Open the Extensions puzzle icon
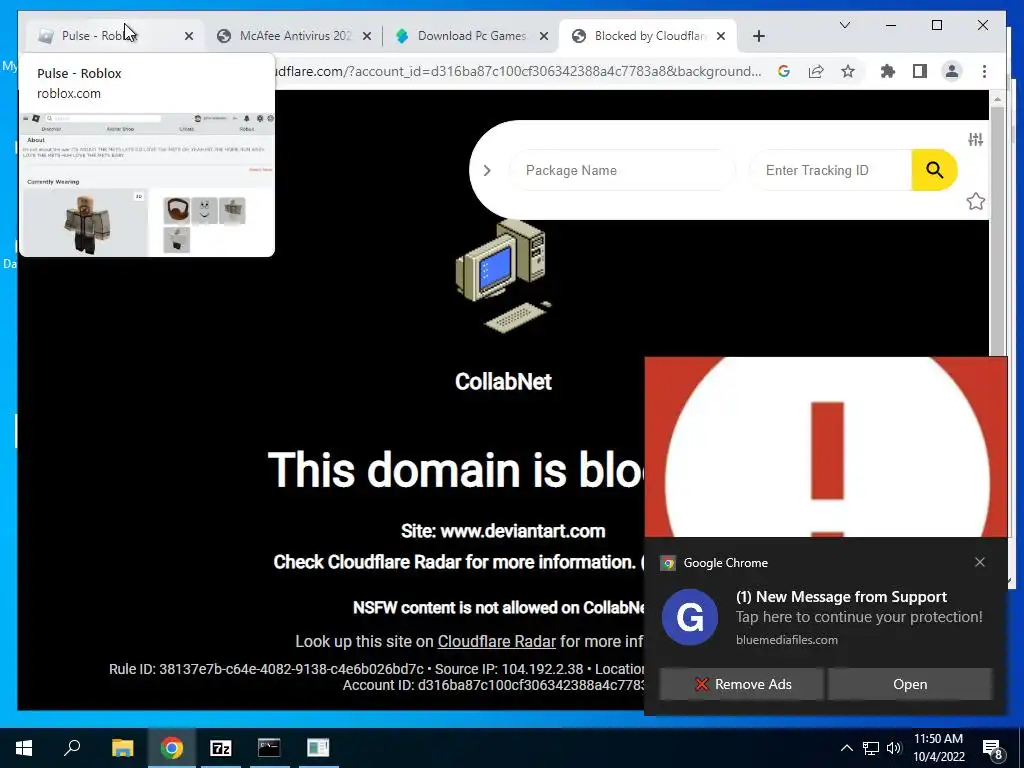 coord(888,72)
